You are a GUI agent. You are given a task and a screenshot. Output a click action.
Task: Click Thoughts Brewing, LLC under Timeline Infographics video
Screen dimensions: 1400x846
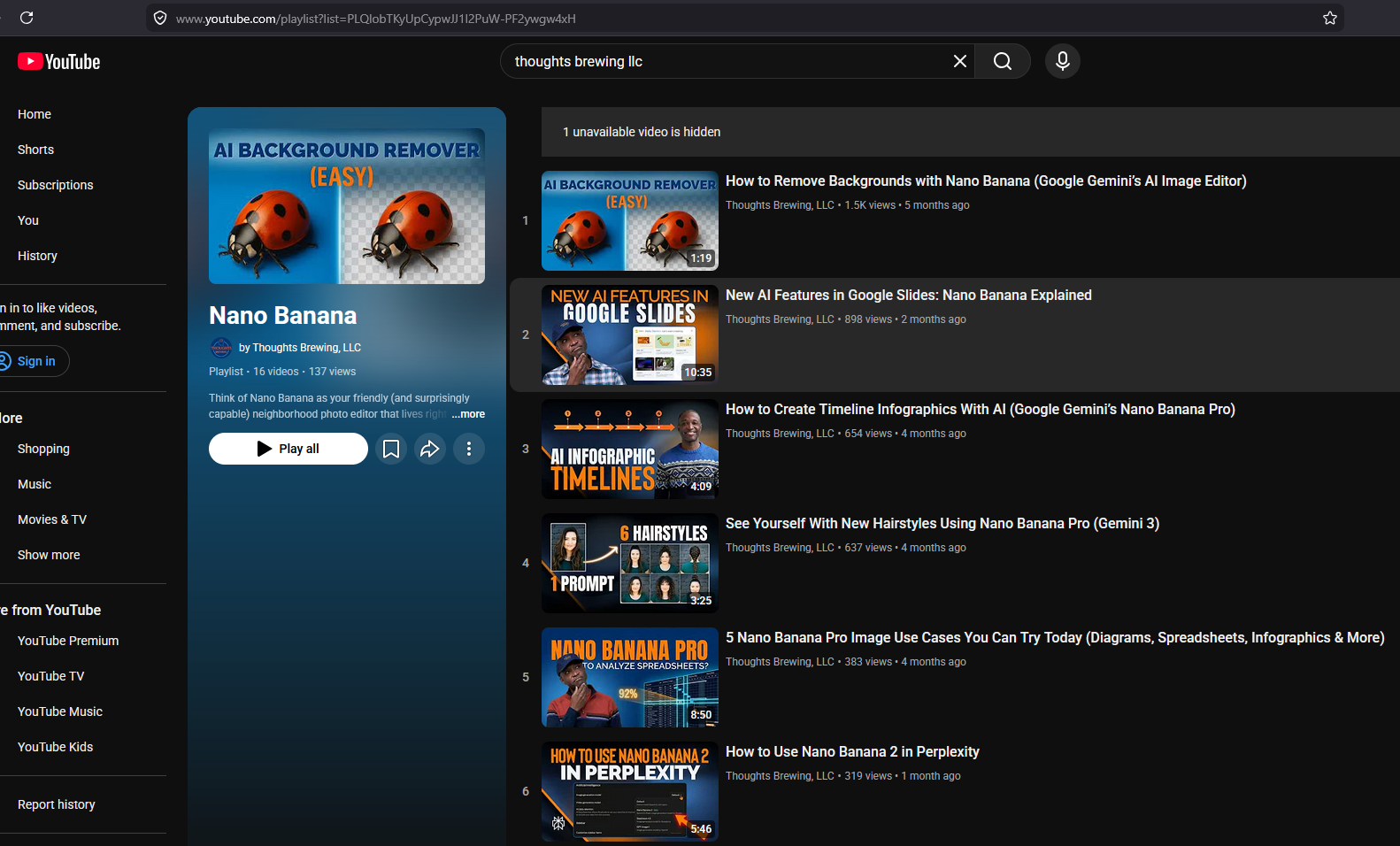780,434
